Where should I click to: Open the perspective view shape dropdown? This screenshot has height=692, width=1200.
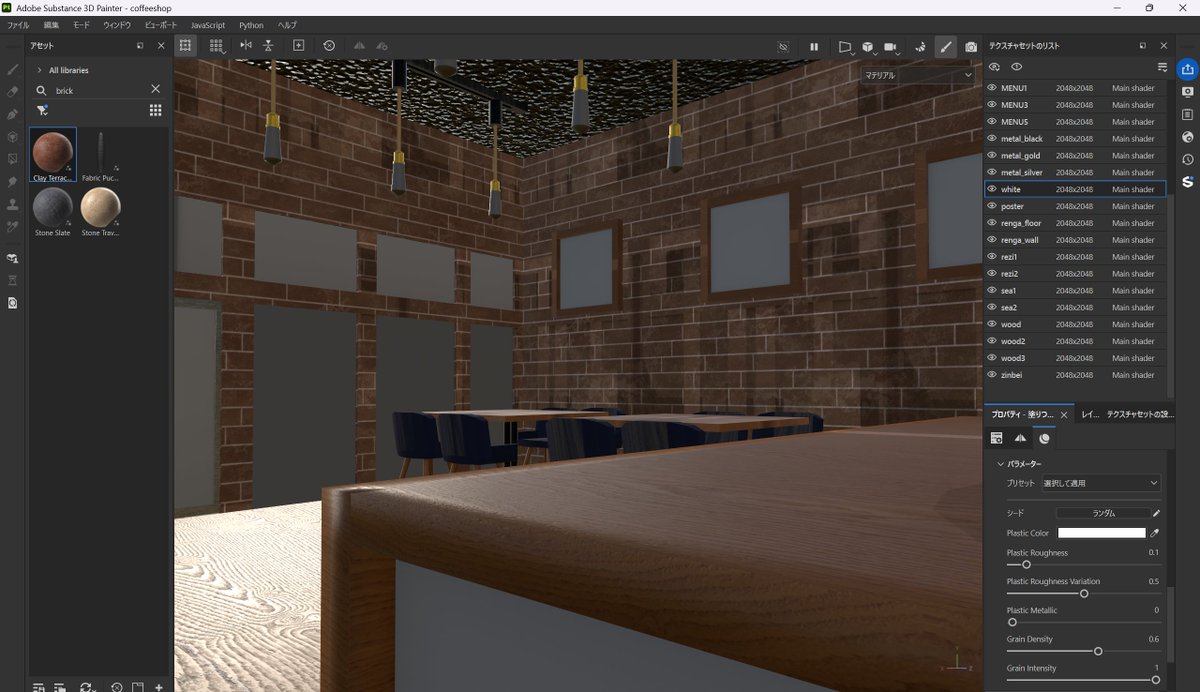[845, 47]
